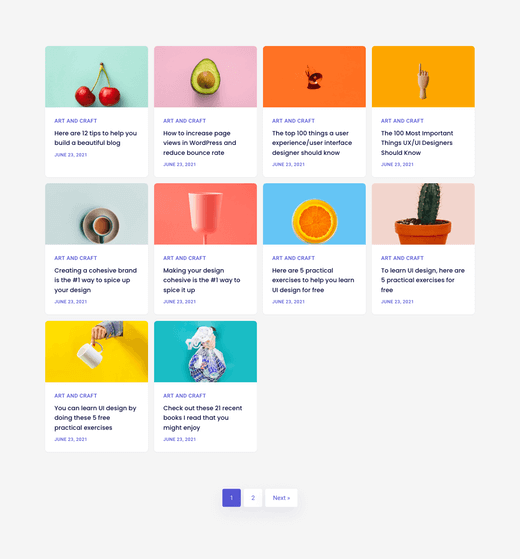520x559 pixels.
Task: Open 'Here are 5 practical exercises' title
Action: point(313,280)
